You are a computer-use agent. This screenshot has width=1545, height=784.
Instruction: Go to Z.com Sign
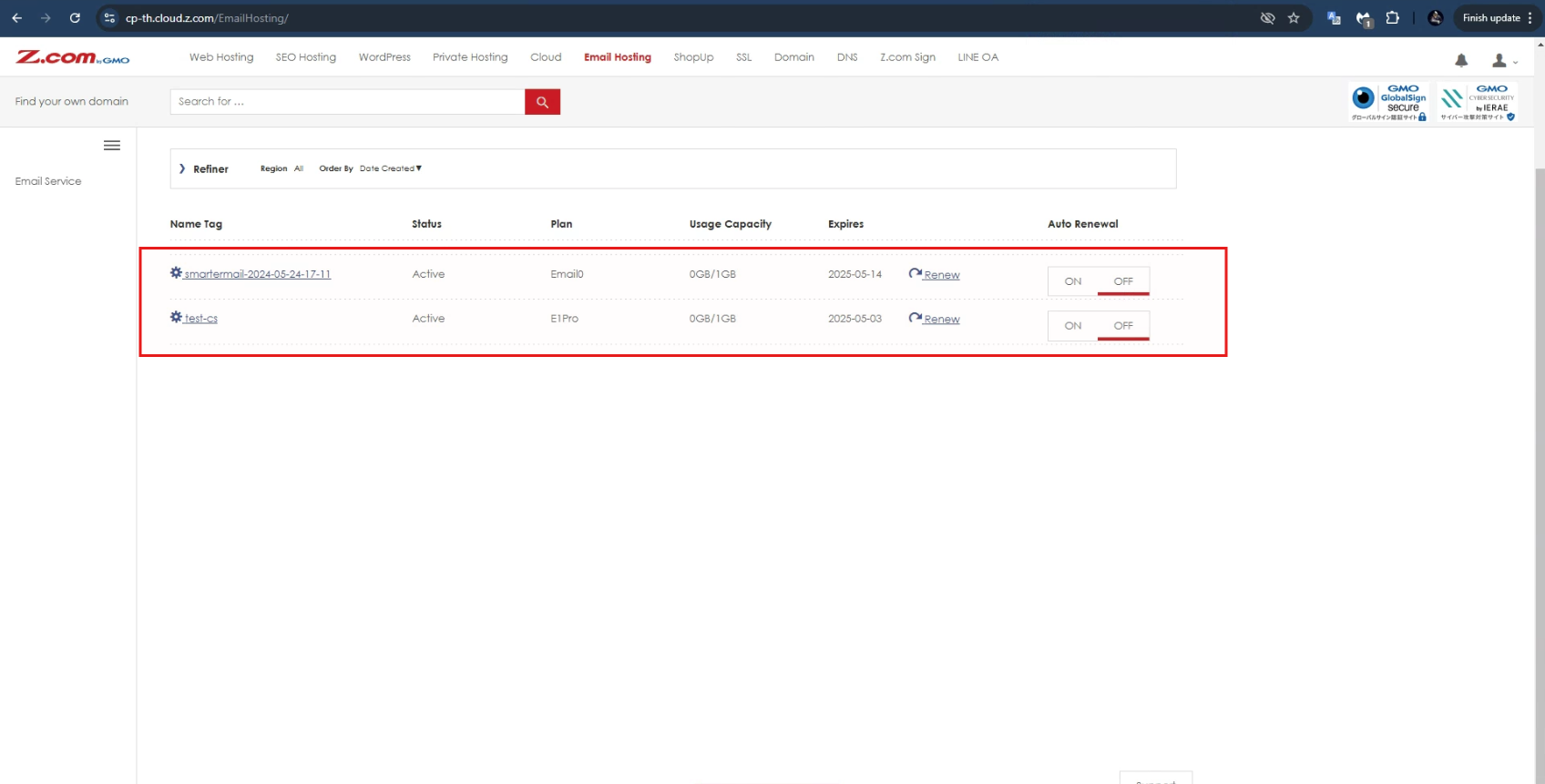point(907,57)
